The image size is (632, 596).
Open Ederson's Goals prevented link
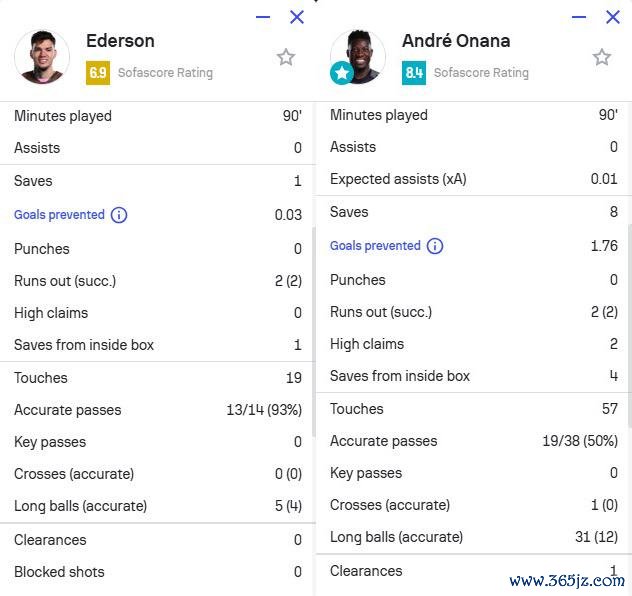click(59, 215)
